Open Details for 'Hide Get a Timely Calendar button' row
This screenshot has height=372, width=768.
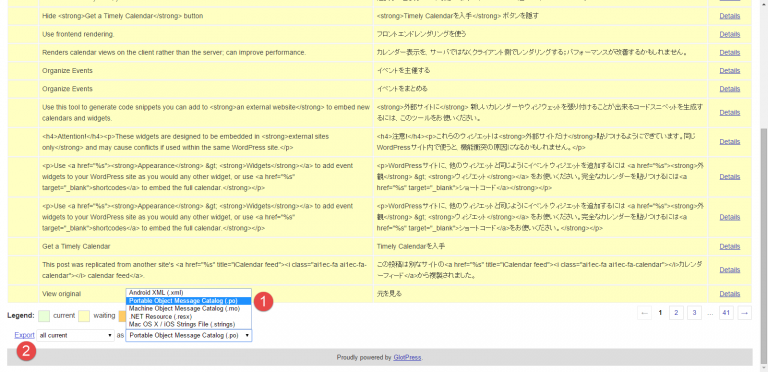tap(729, 16)
